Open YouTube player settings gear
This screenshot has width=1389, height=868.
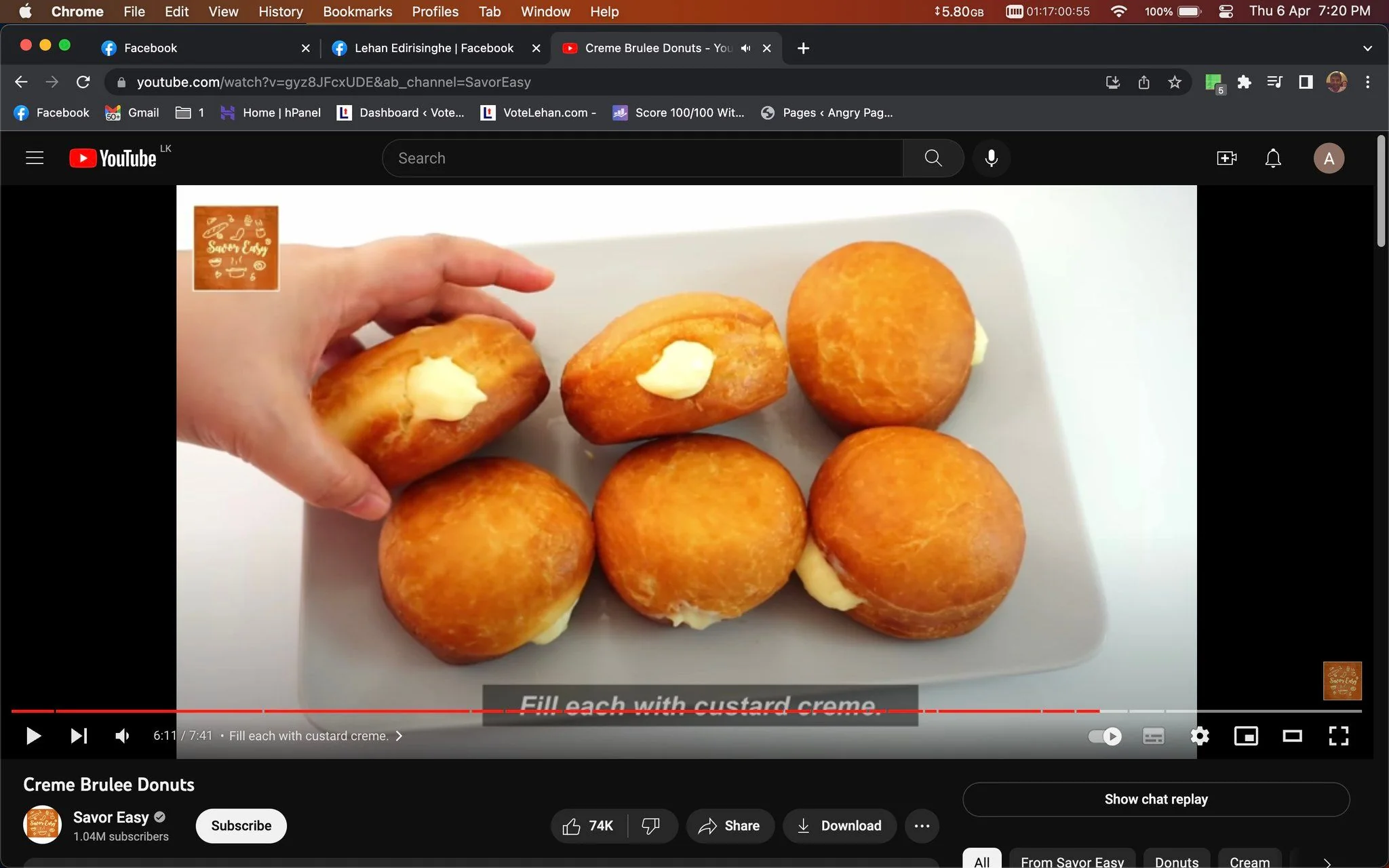tap(1200, 736)
